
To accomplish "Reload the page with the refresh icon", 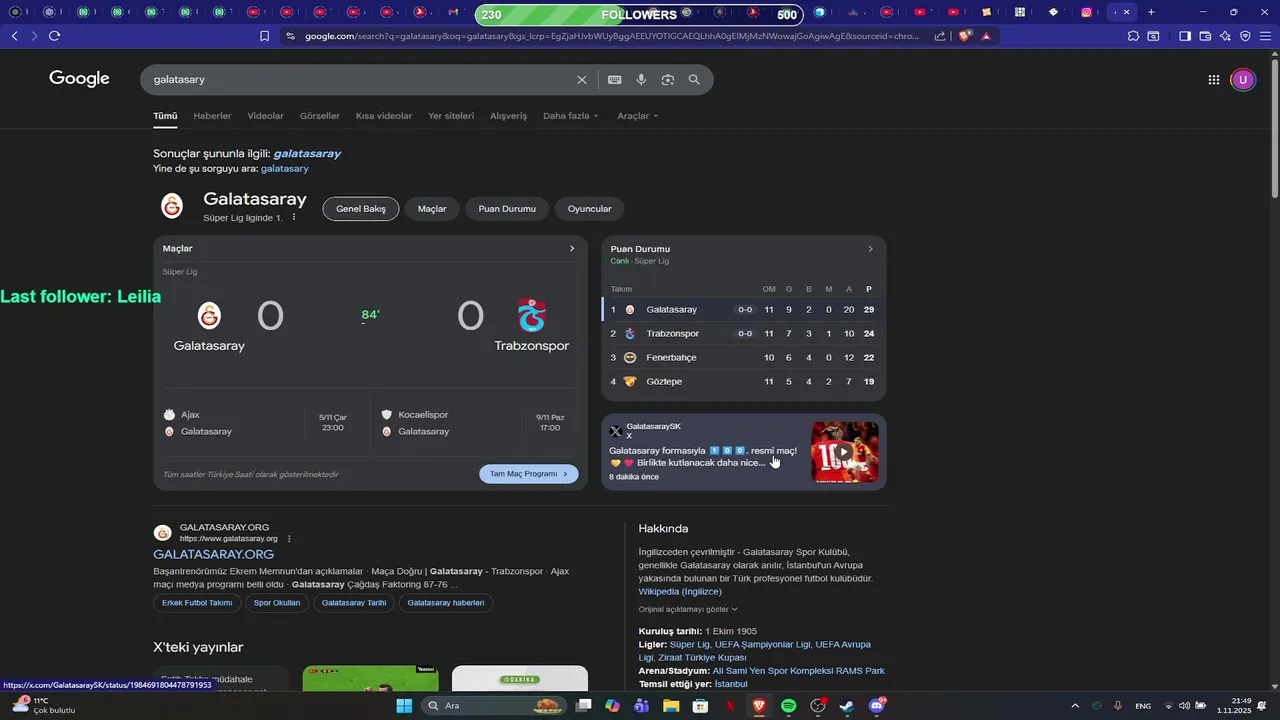I will 54,36.
